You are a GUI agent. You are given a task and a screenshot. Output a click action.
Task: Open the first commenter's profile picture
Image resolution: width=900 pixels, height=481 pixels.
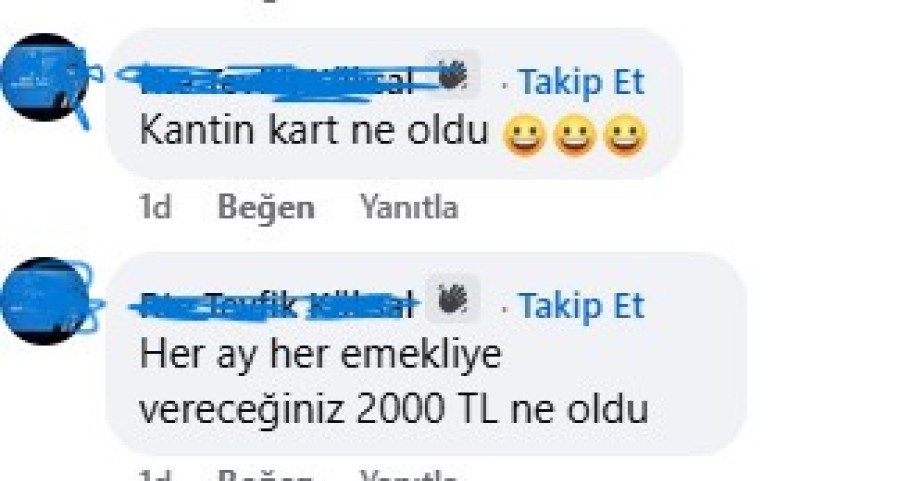point(46,78)
